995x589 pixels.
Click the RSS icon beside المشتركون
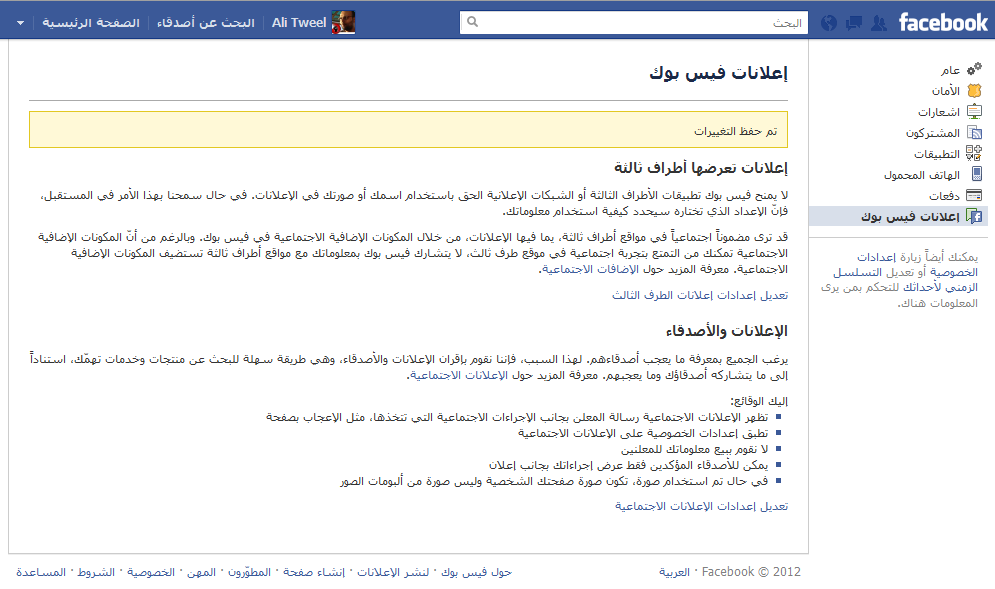coord(974,133)
